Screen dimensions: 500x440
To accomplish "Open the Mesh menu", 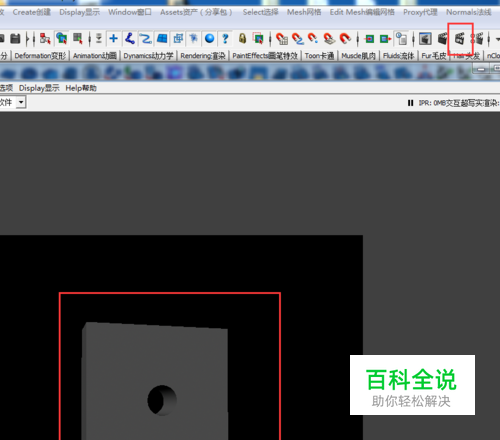I will 304,12.
